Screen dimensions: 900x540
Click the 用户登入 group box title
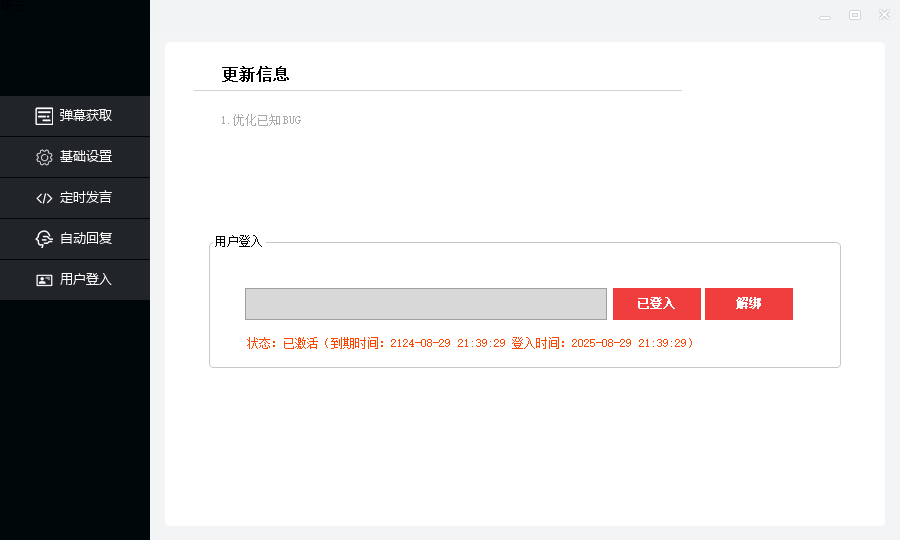click(238, 242)
